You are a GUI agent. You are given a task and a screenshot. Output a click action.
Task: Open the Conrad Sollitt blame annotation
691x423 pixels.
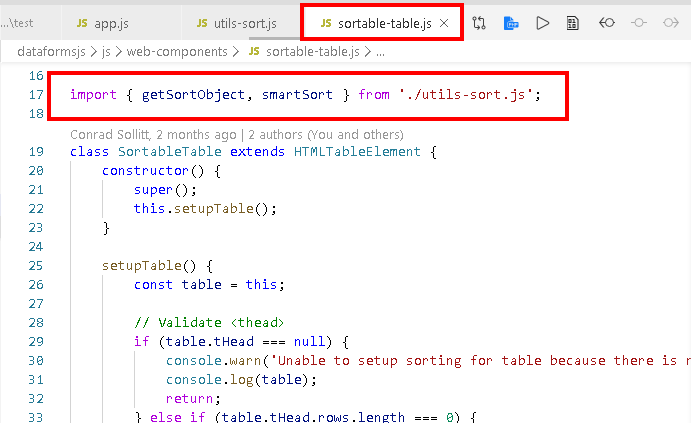[237, 134]
